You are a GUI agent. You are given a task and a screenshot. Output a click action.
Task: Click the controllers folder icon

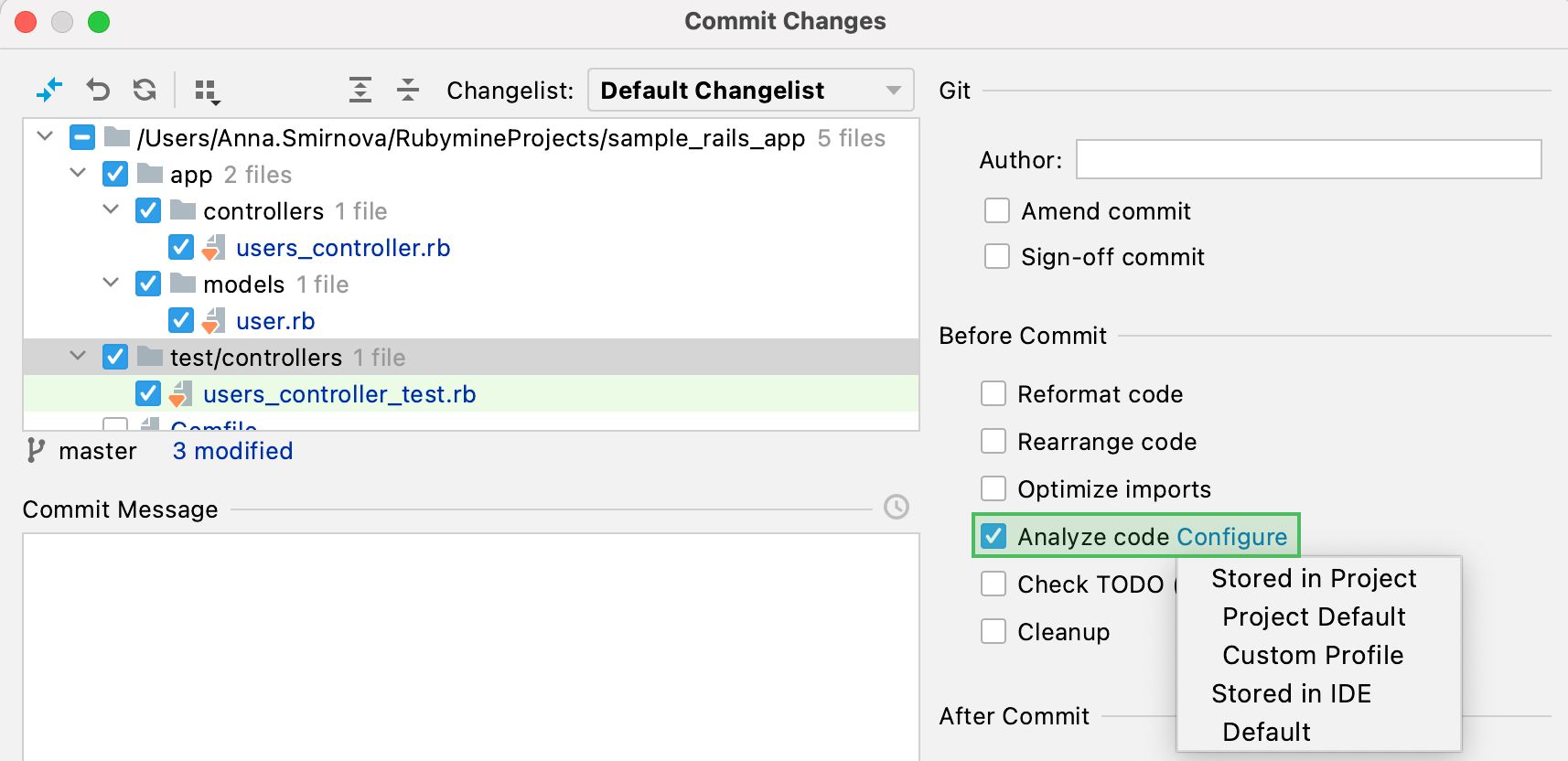[182, 210]
